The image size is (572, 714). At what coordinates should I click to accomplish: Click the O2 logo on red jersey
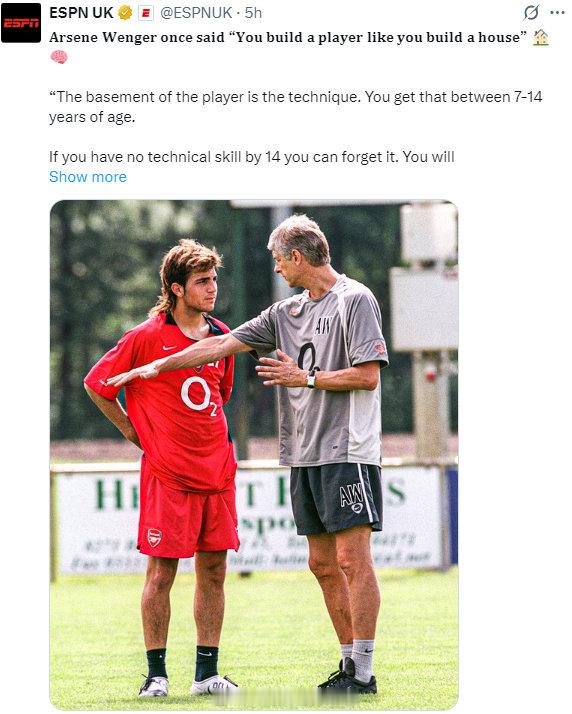point(199,395)
